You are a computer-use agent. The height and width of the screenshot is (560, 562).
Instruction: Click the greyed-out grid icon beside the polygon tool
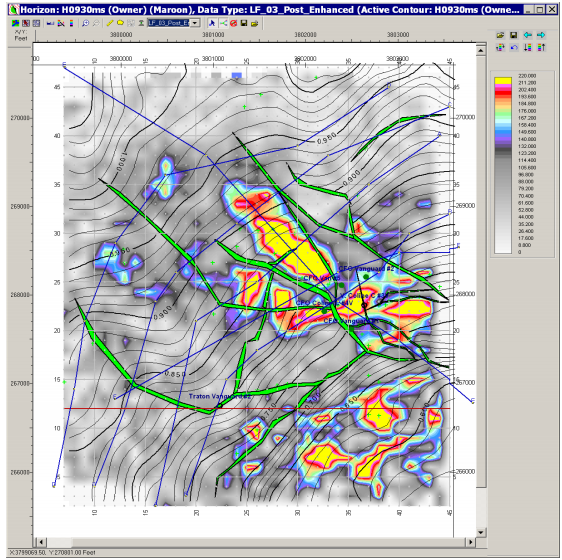coord(131,23)
